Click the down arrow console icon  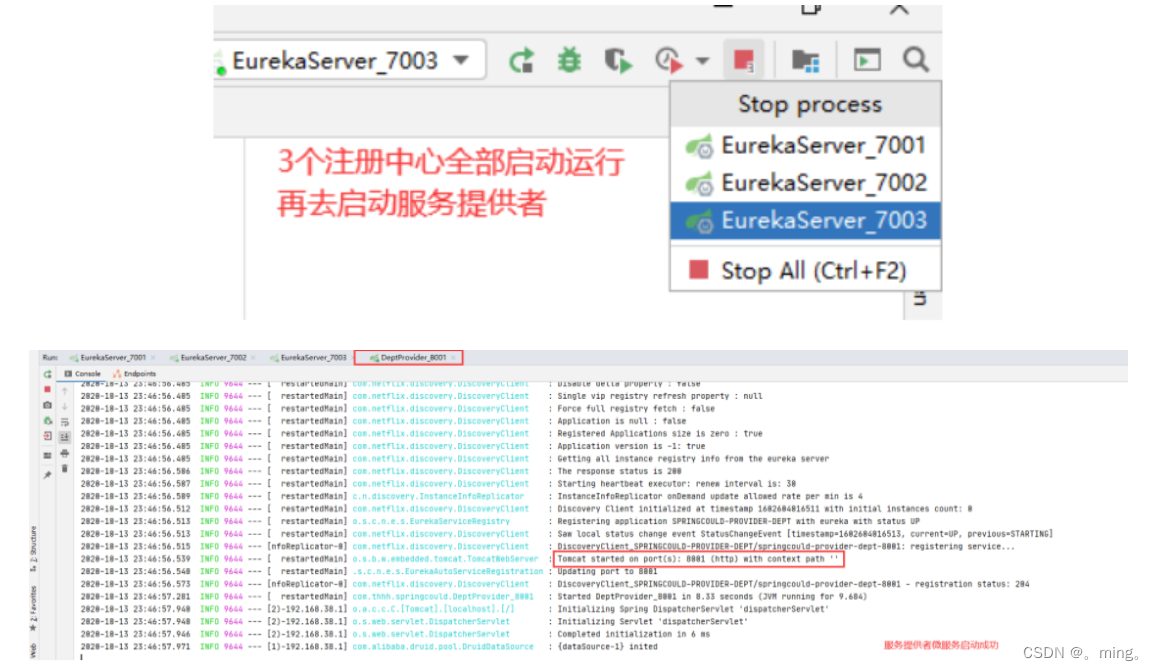point(65,406)
